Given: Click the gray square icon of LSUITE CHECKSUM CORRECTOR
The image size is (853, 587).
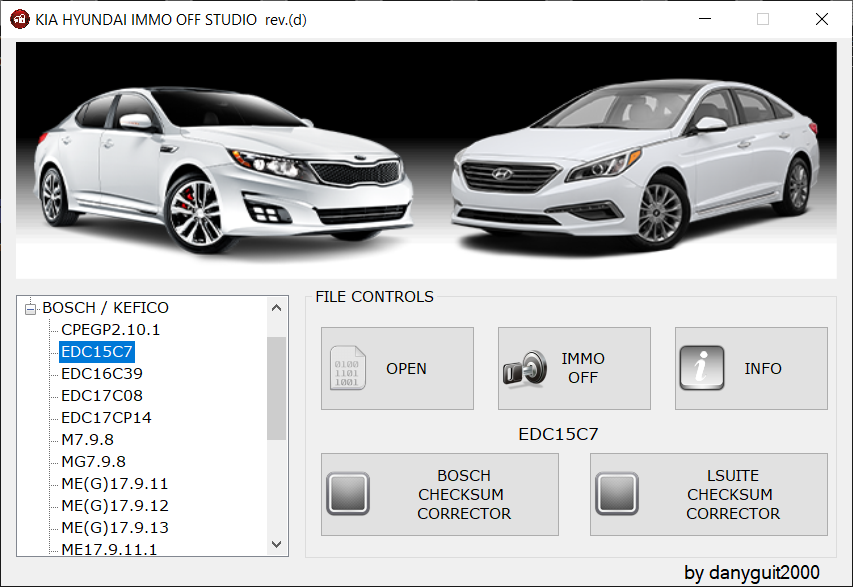Looking at the screenshot, I should click(x=617, y=493).
